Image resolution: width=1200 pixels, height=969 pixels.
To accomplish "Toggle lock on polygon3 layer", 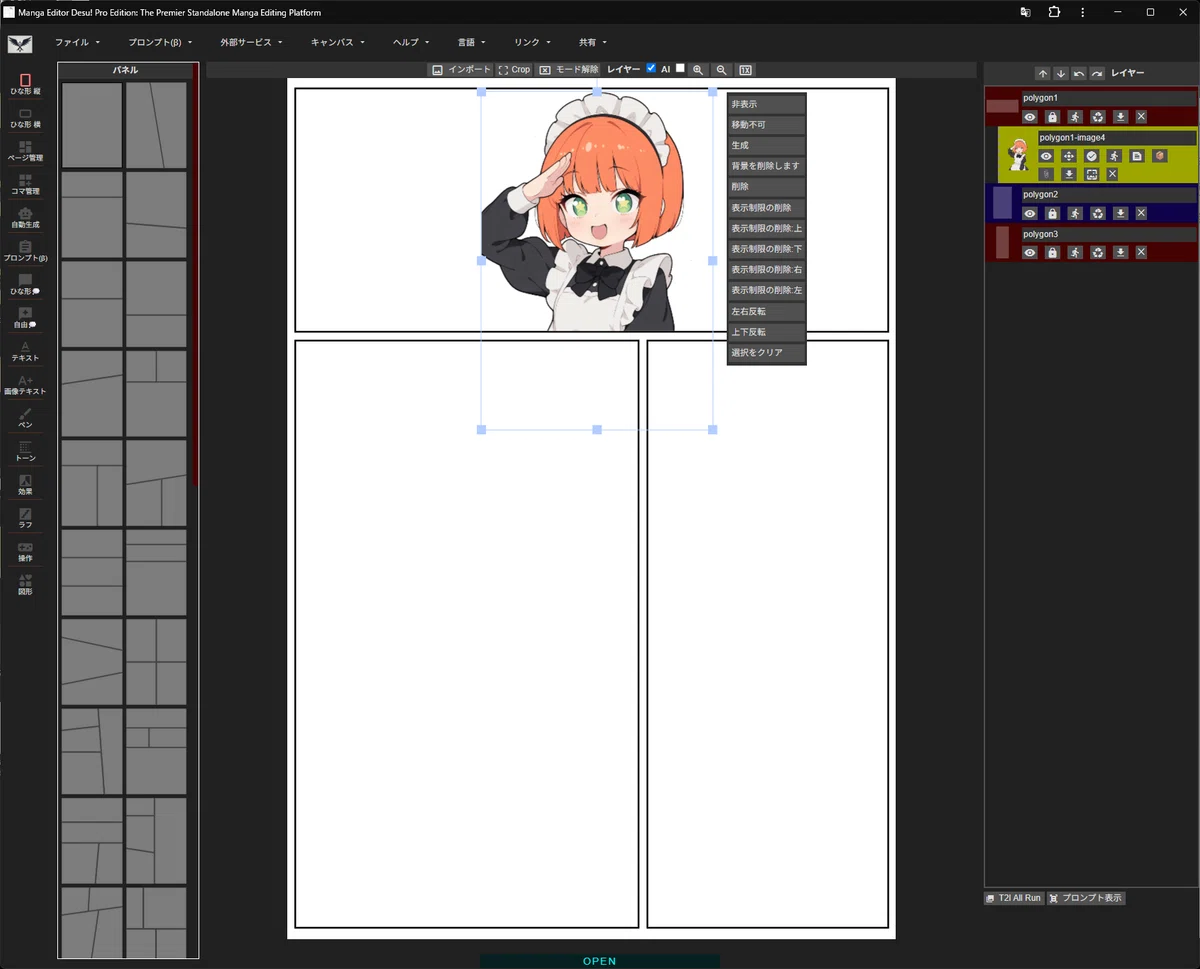I will [x=1052, y=253].
